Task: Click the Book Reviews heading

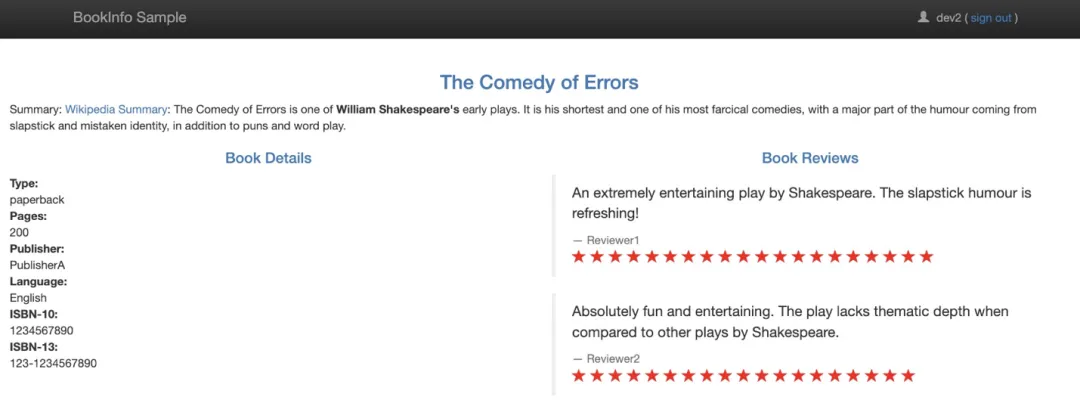Action: pyautogui.click(x=810, y=158)
